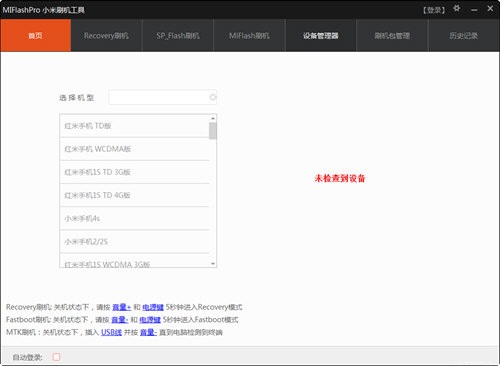This screenshot has height=366, width=500.
Task: Open the settings gear in title bar
Action: [457, 8]
